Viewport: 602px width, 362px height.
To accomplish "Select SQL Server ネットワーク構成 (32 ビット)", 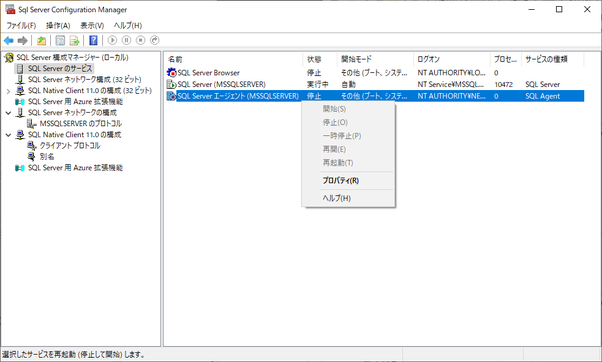I will (84, 79).
